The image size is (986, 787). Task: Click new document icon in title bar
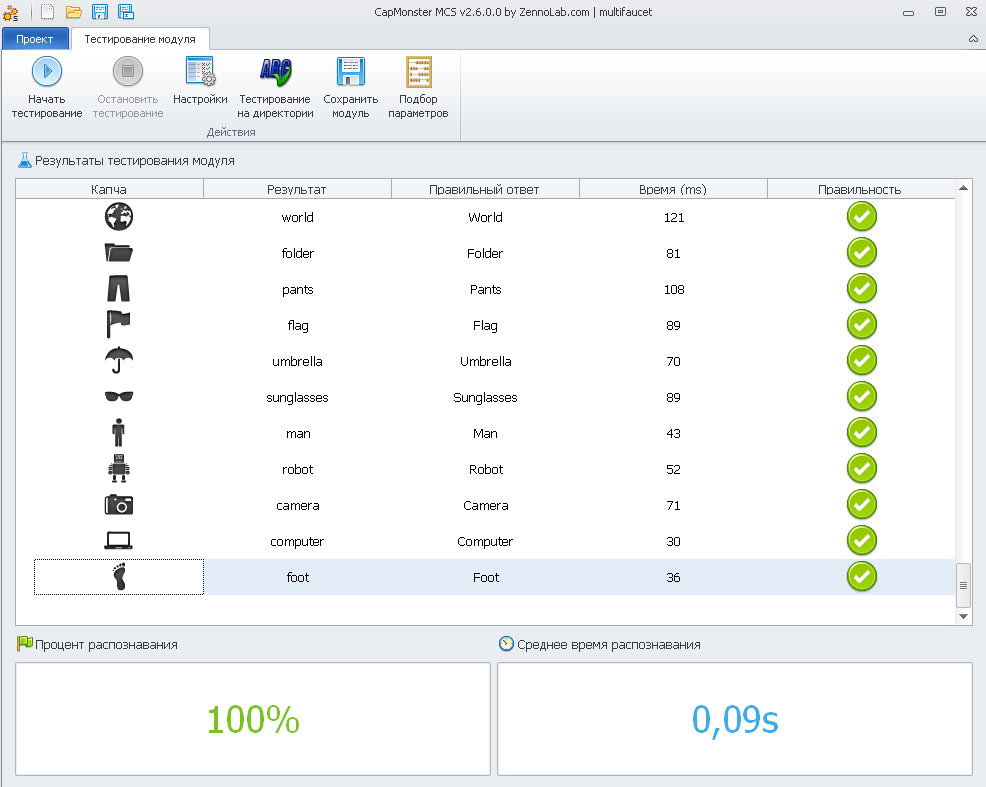click(x=47, y=12)
